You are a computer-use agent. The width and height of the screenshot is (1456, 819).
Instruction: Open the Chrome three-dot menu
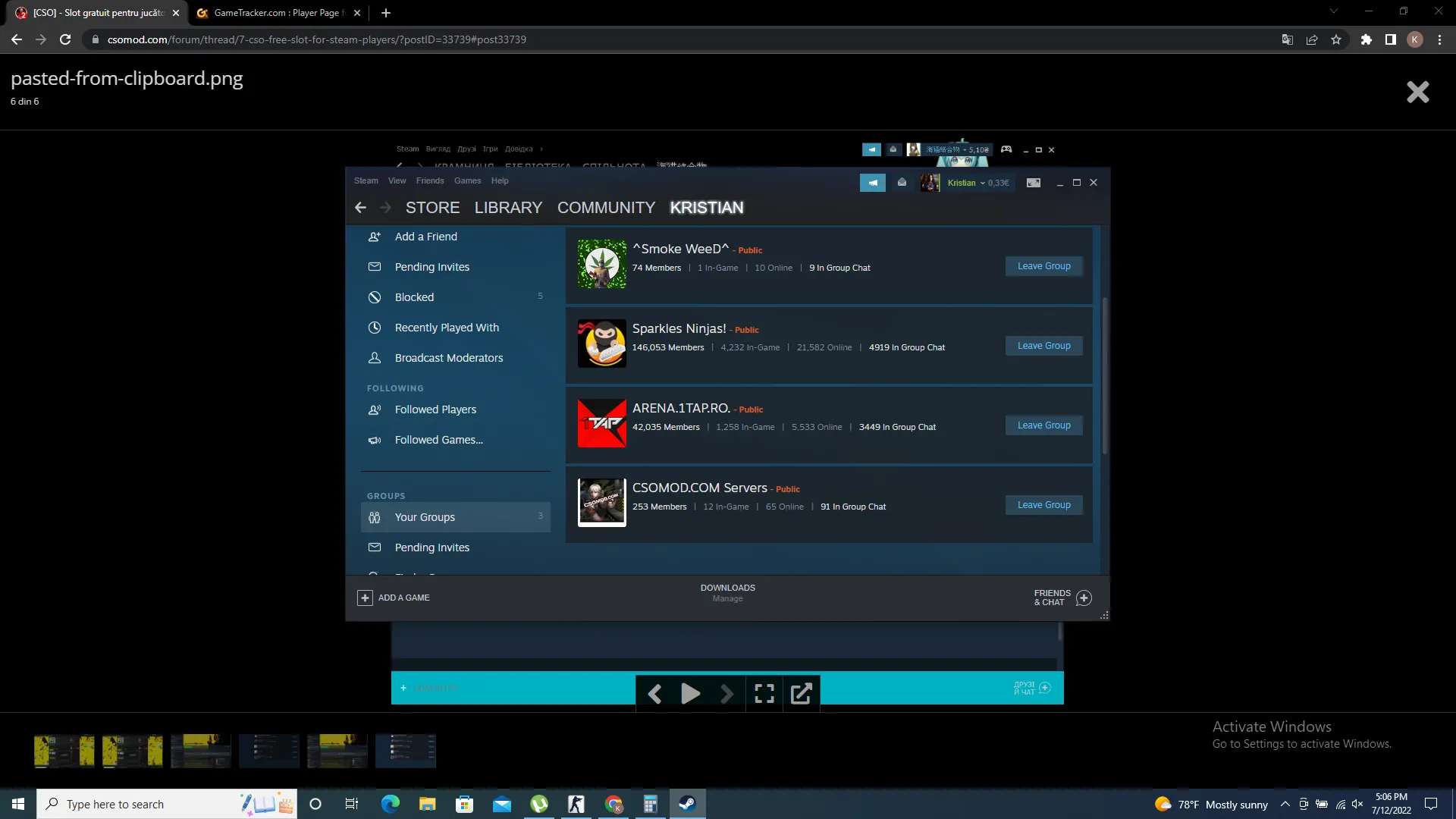click(1439, 39)
